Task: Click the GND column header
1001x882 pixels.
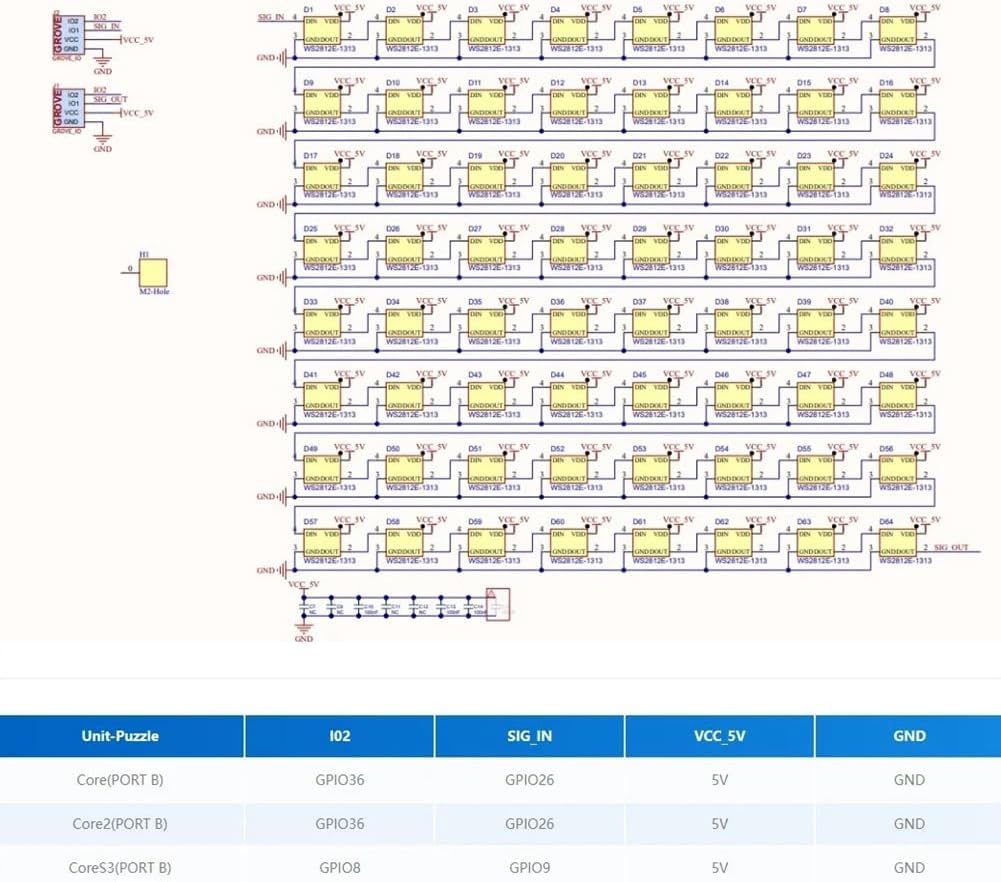Action: coord(908,736)
